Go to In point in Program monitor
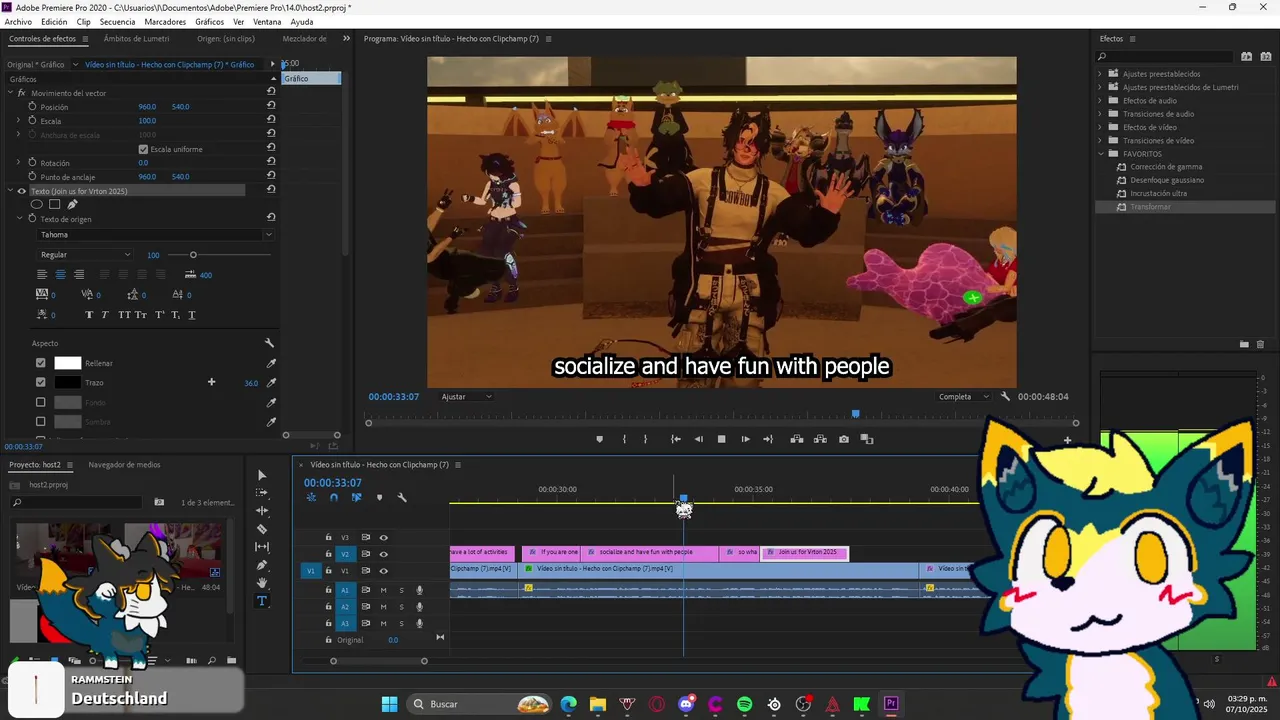Viewport: 1280px width, 720px height. (676, 439)
